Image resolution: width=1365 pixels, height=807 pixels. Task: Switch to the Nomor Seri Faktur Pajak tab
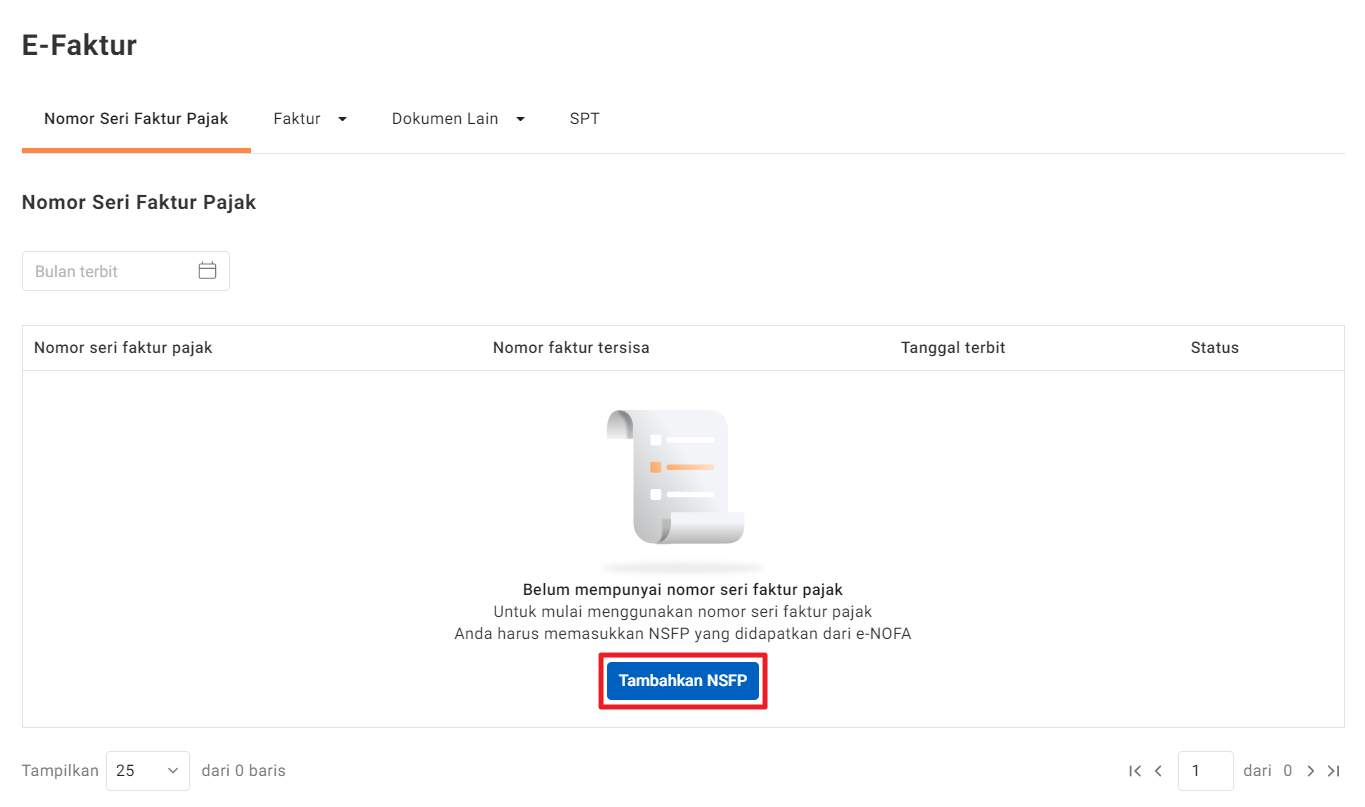click(x=136, y=119)
